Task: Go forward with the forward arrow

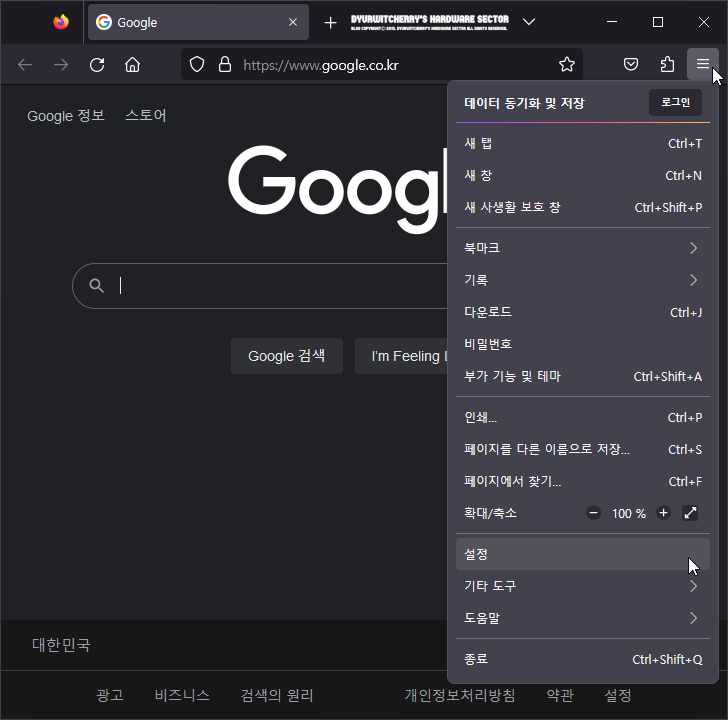Action: point(61,65)
